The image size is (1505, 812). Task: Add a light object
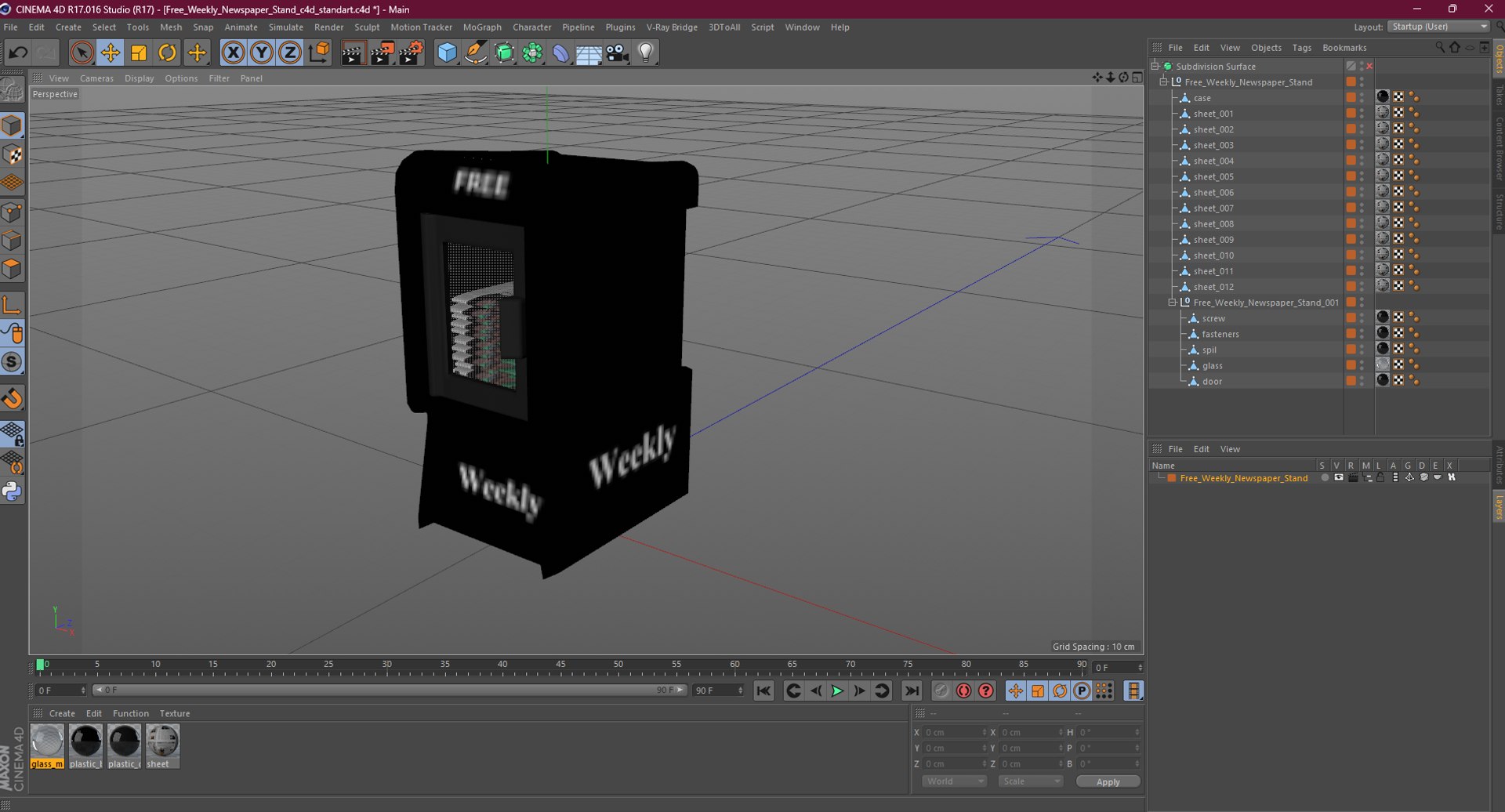click(645, 53)
